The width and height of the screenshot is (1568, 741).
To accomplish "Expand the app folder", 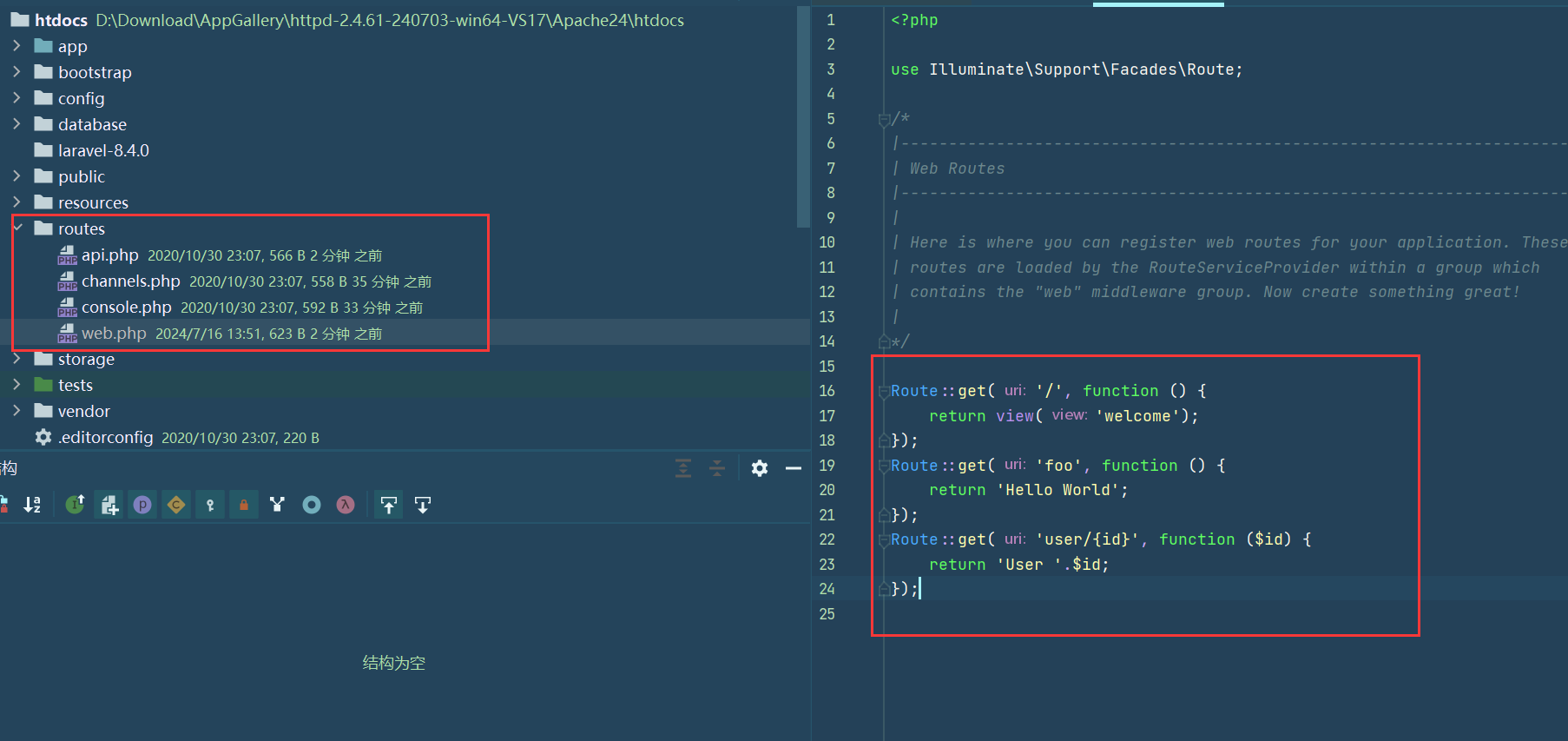I will pyautogui.click(x=16, y=45).
